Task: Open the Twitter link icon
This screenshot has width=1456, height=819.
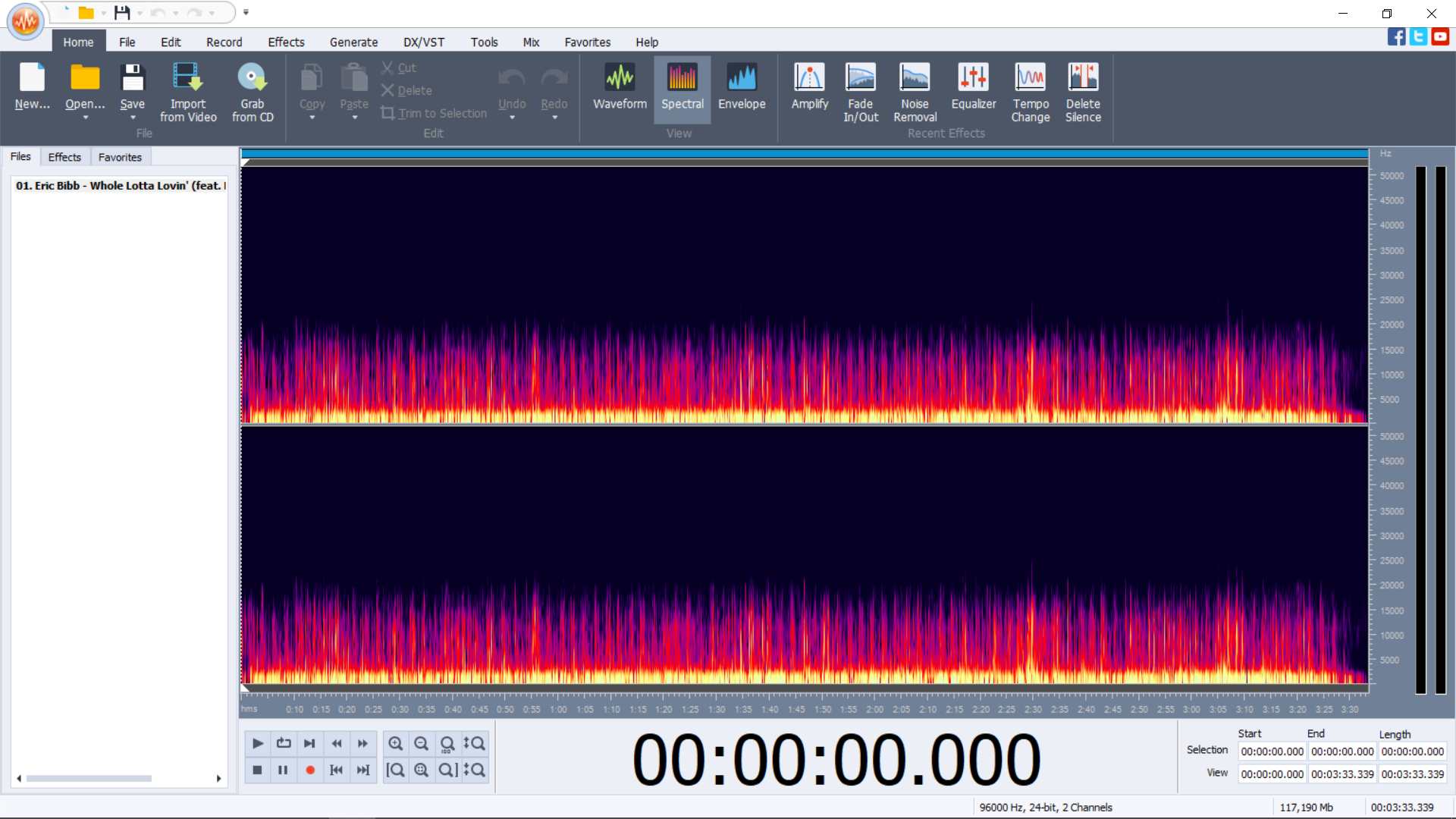Action: pos(1418,36)
